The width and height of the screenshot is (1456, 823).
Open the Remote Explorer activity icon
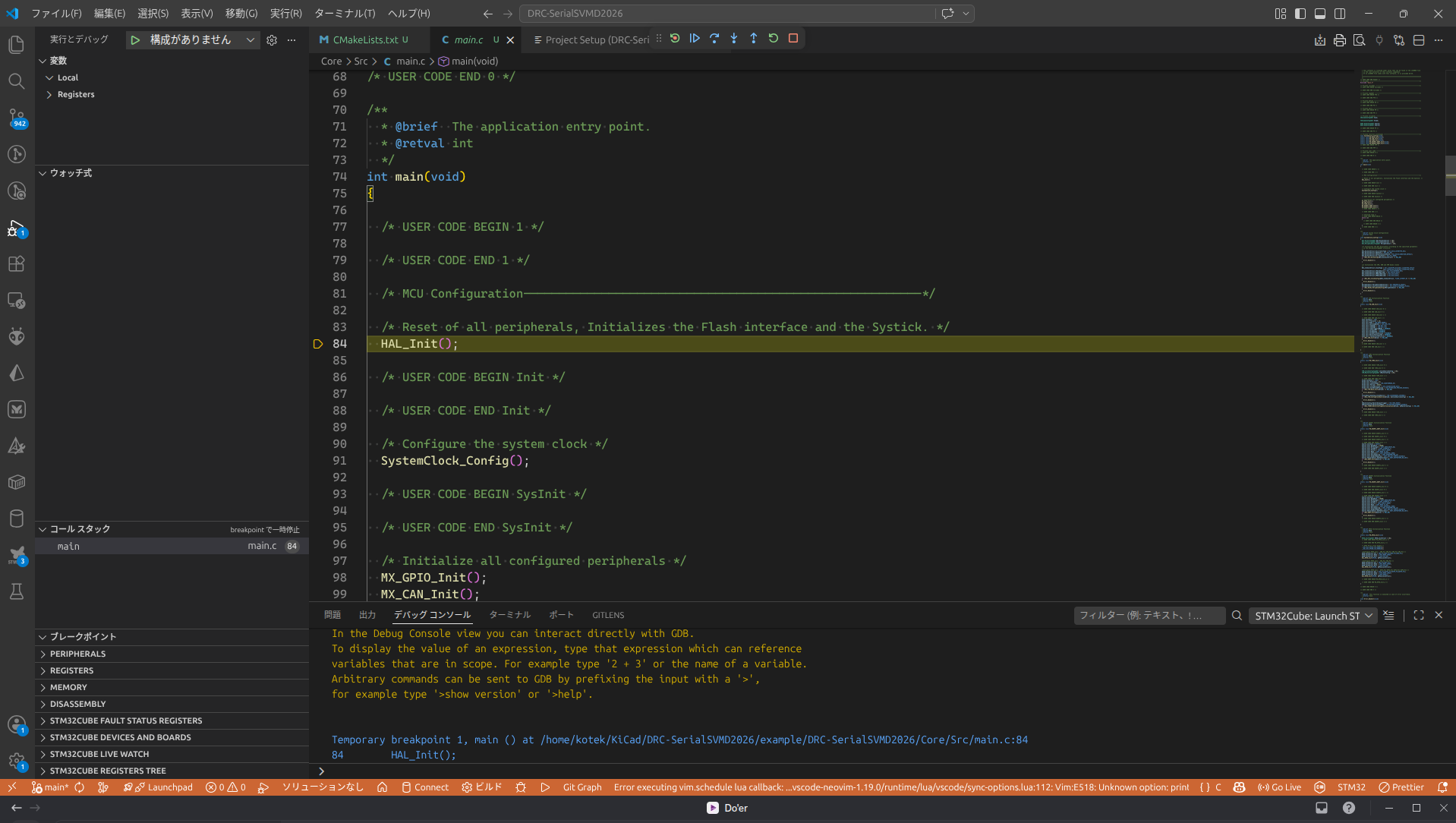17,300
